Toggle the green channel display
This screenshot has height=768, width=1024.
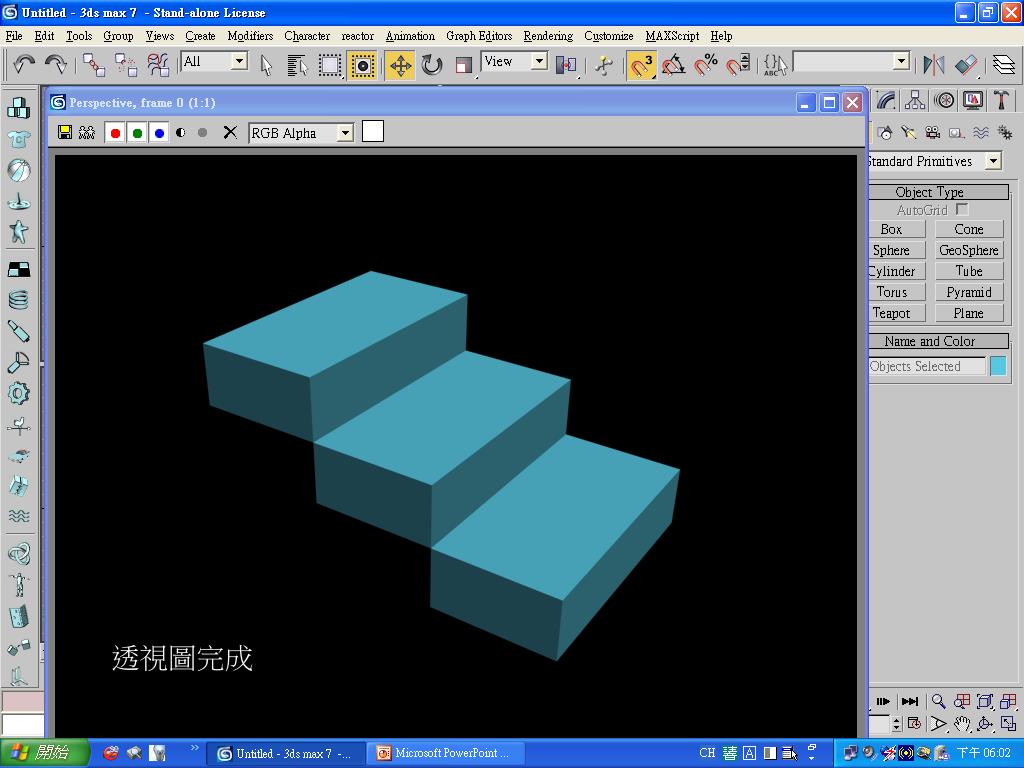click(137, 133)
